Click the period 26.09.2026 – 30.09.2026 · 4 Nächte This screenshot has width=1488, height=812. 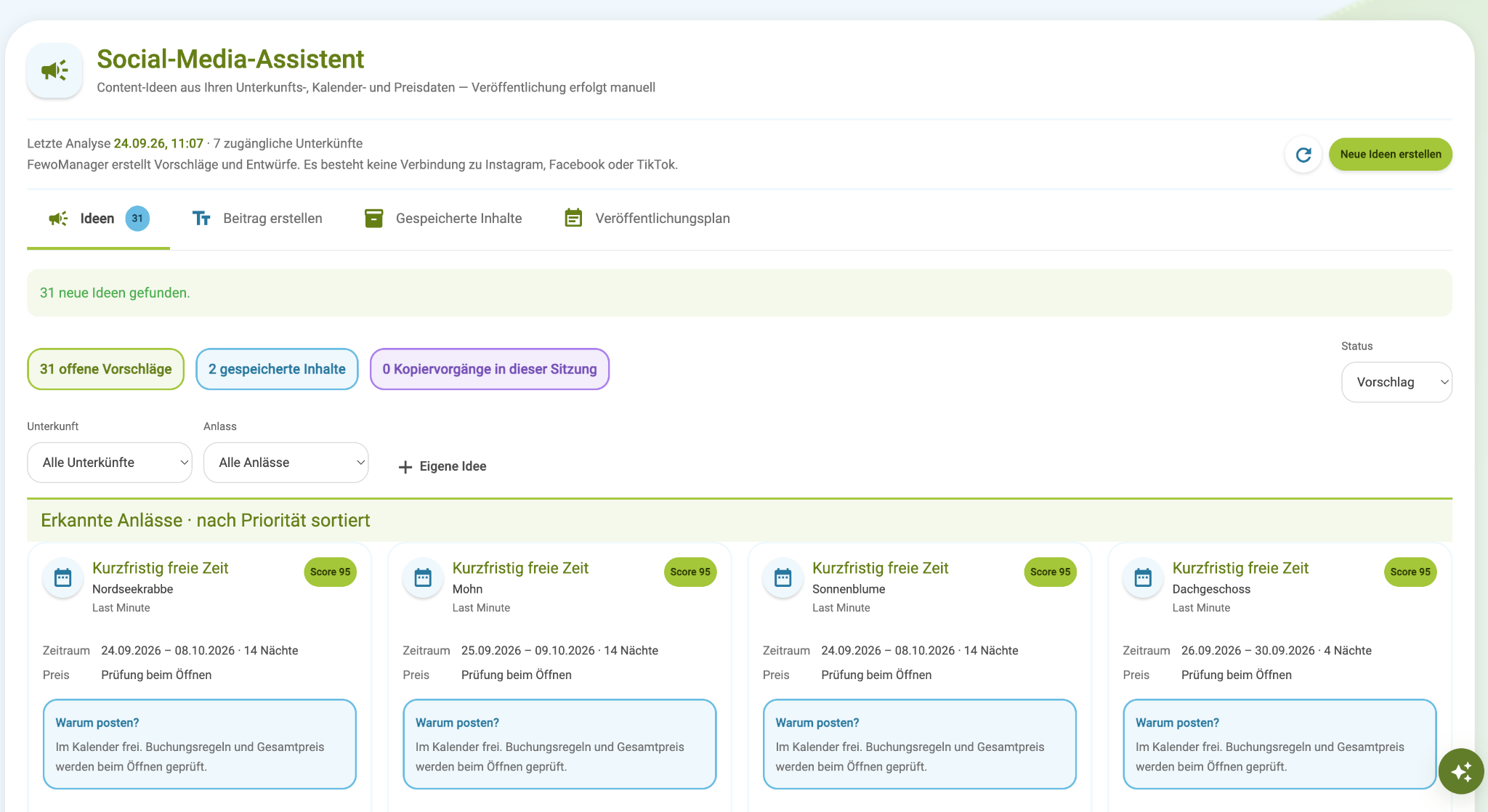(1277, 651)
